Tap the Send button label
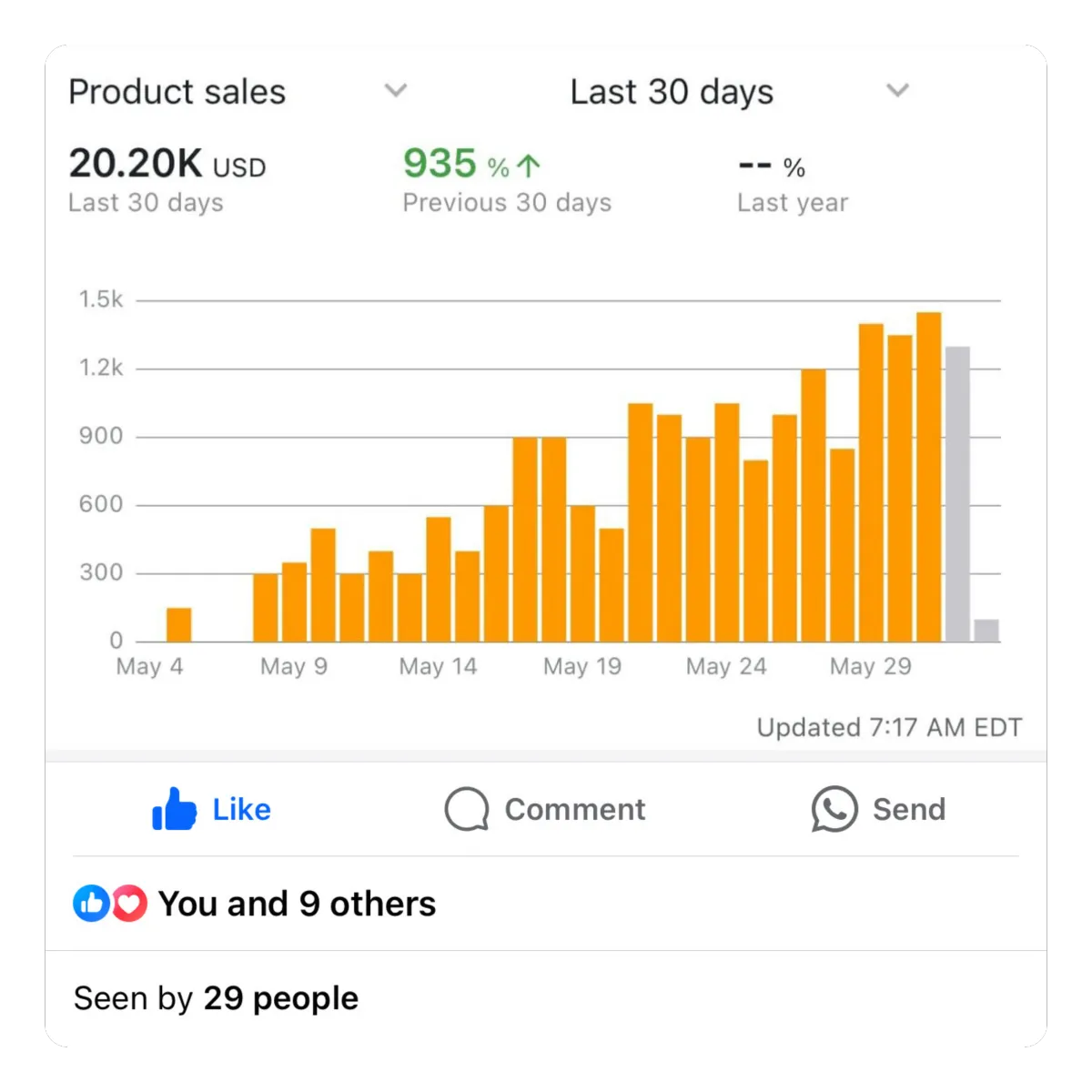The image size is (1092, 1092). click(x=909, y=809)
